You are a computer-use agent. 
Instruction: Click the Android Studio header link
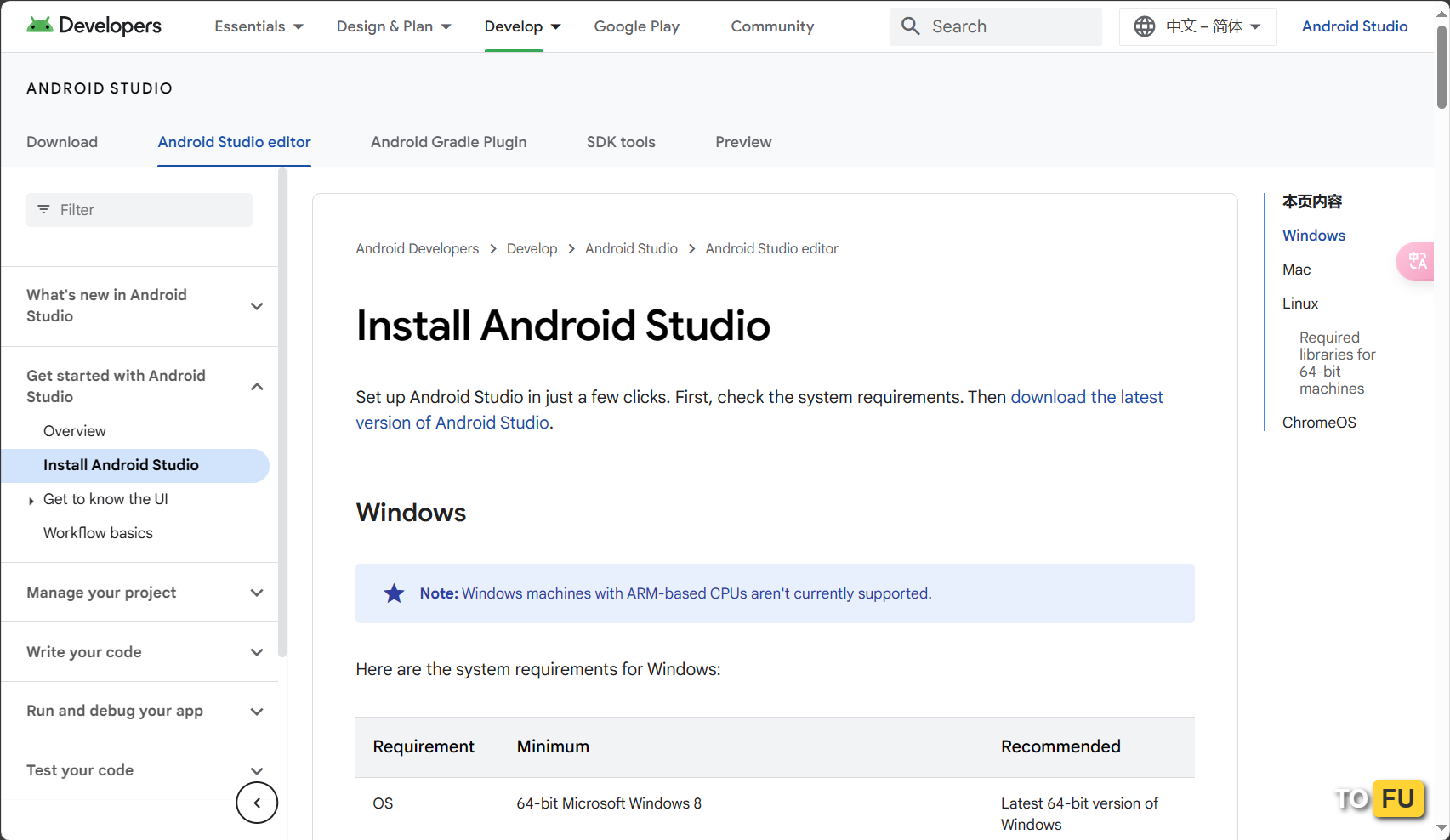click(1355, 26)
